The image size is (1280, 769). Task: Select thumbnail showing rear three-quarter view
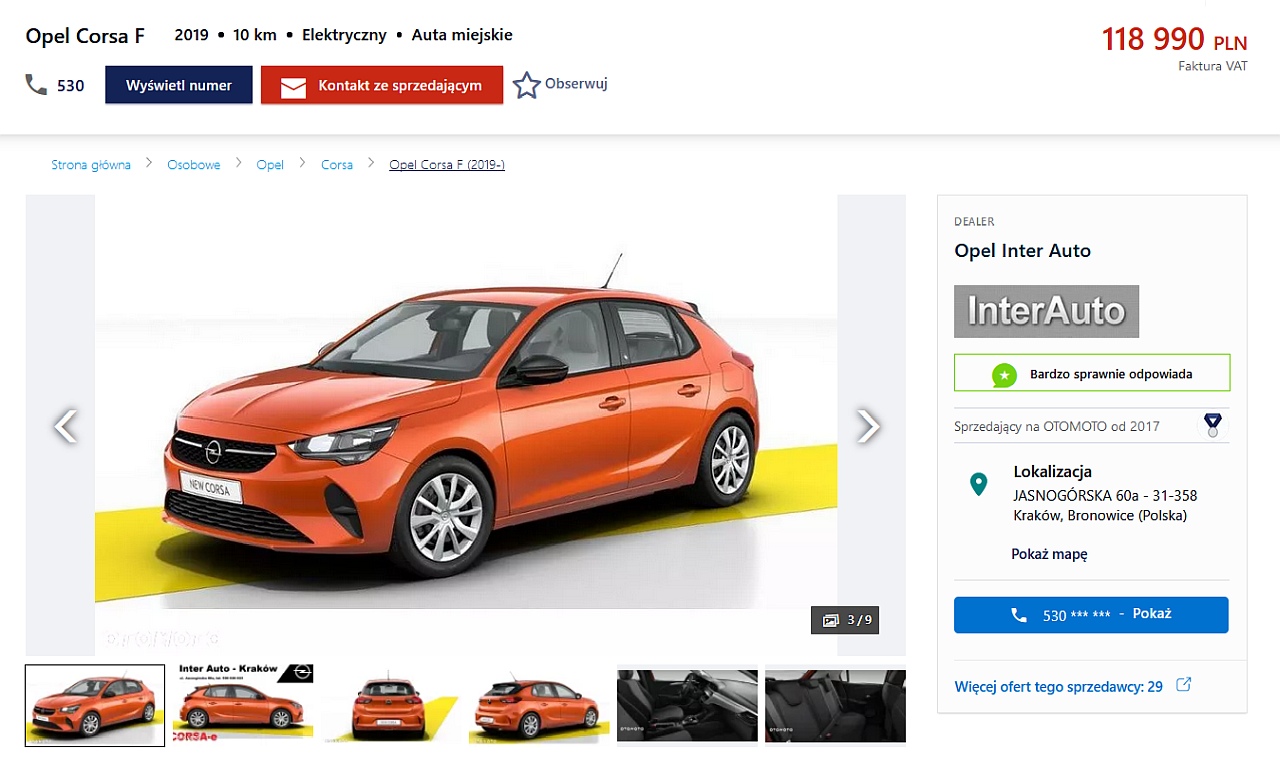539,705
